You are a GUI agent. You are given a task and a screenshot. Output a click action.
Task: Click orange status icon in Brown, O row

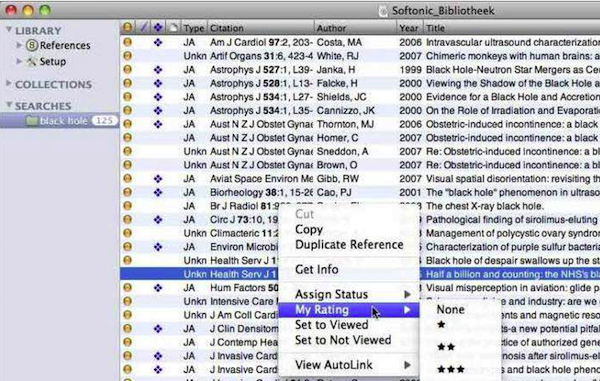[x=127, y=165]
